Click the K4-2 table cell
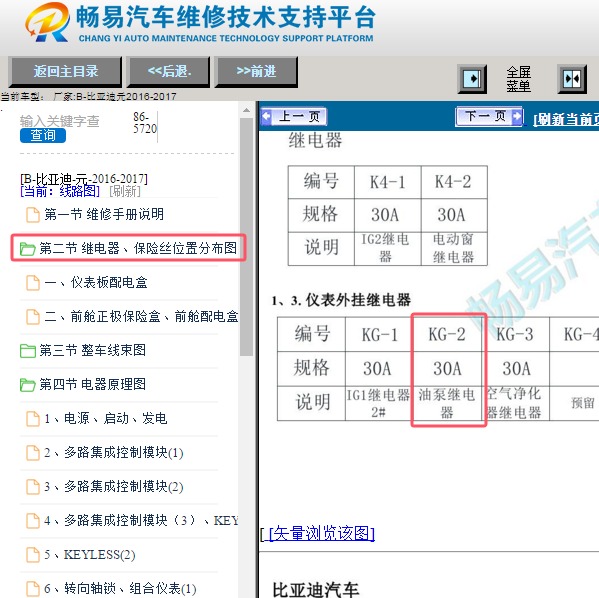The height and width of the screenshot is (598, 599). (x=454, y=182)
